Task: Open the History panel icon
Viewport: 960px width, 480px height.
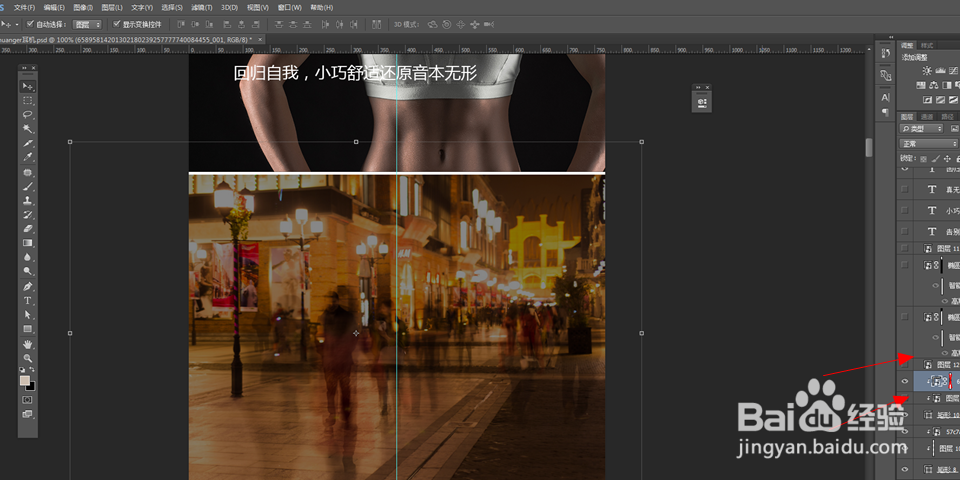Action: click(885, 54)
